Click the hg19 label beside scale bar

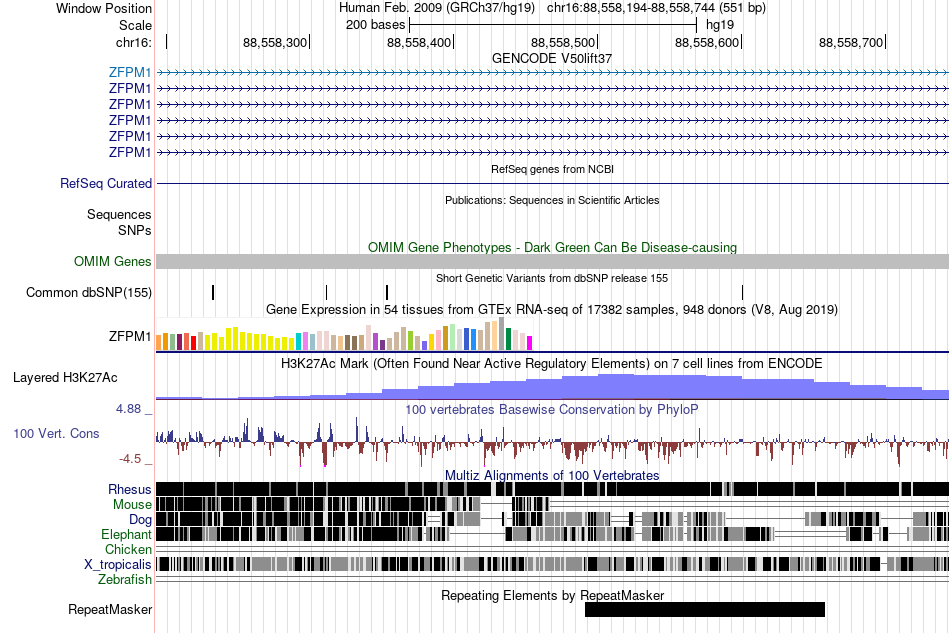[x=720, y=25]
